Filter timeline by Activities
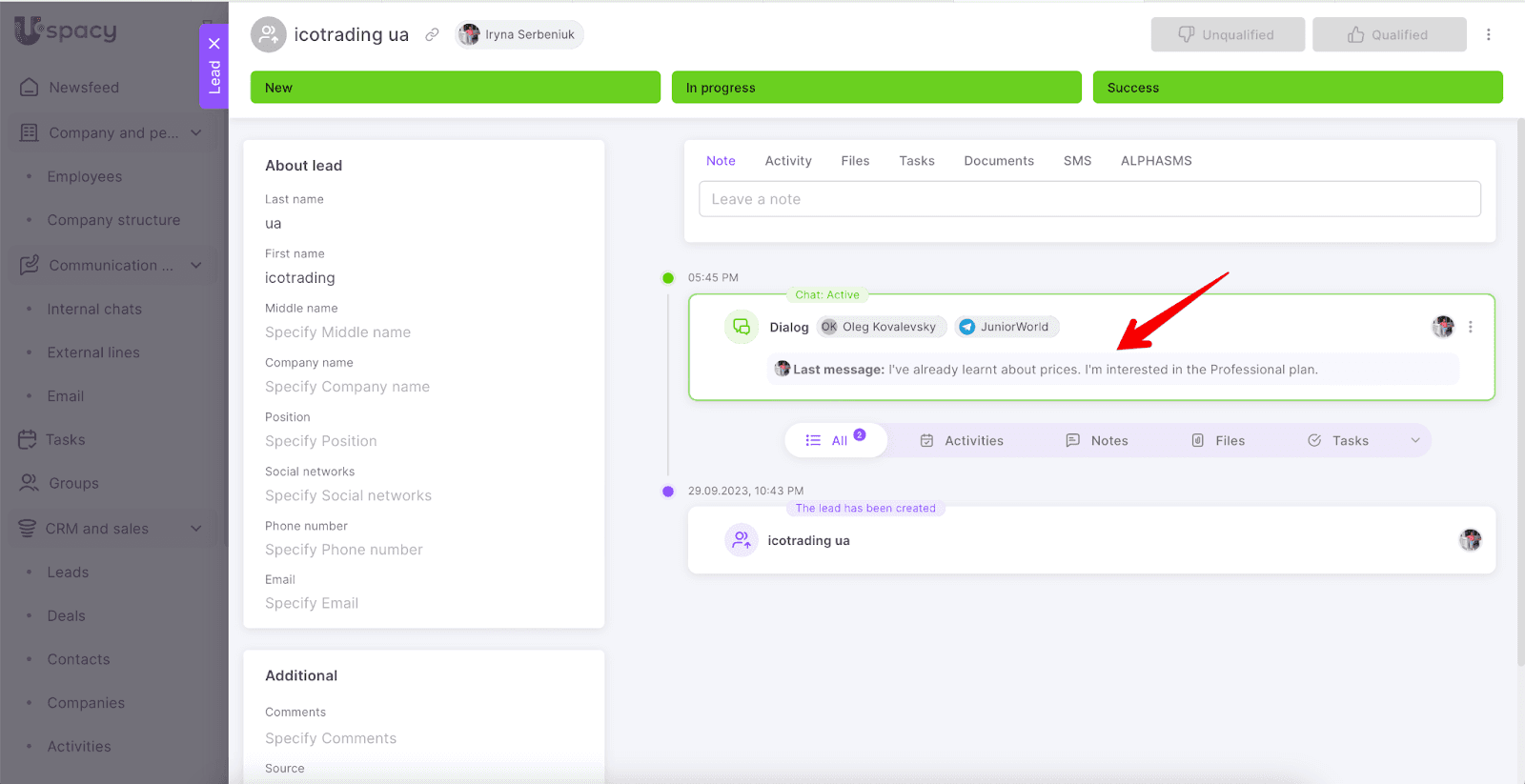Viewport: 1525px width, 784px height. click(962, 440)
